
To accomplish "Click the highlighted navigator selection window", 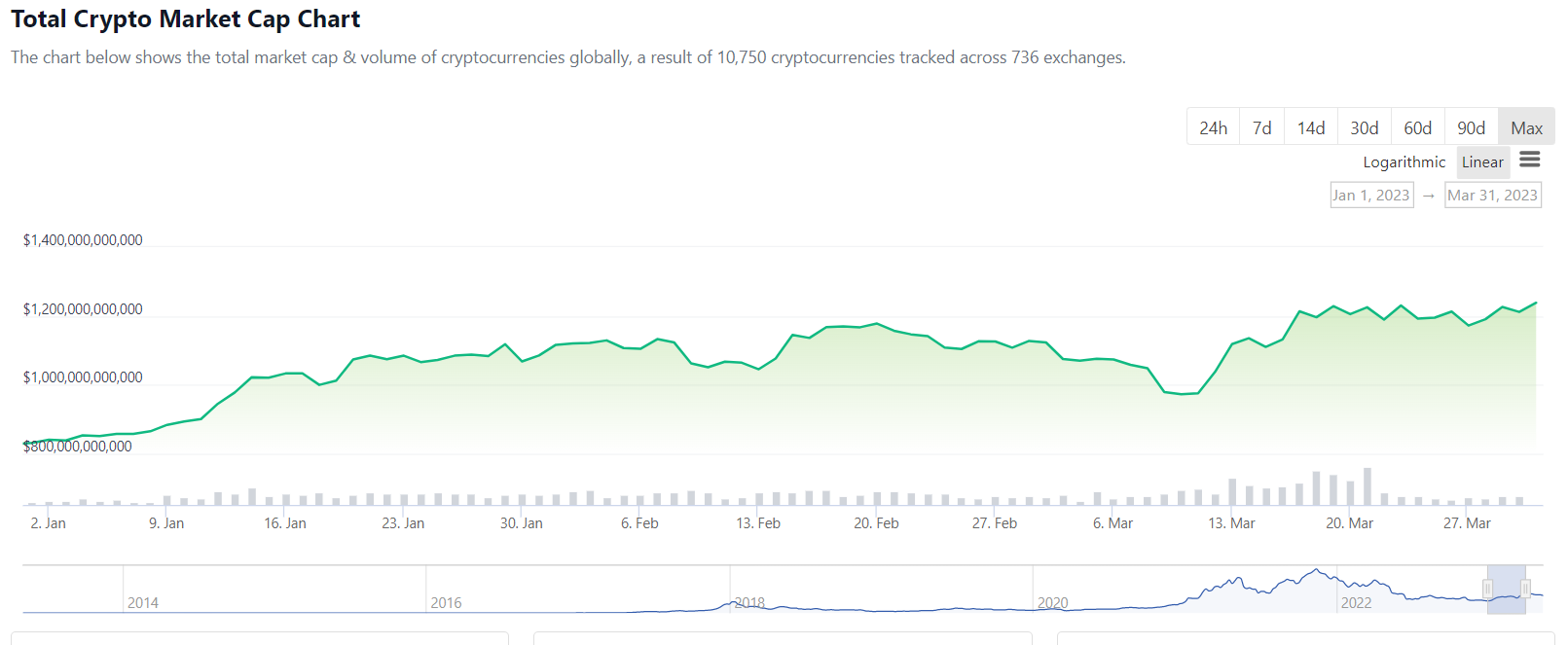I will (1507, 590).
